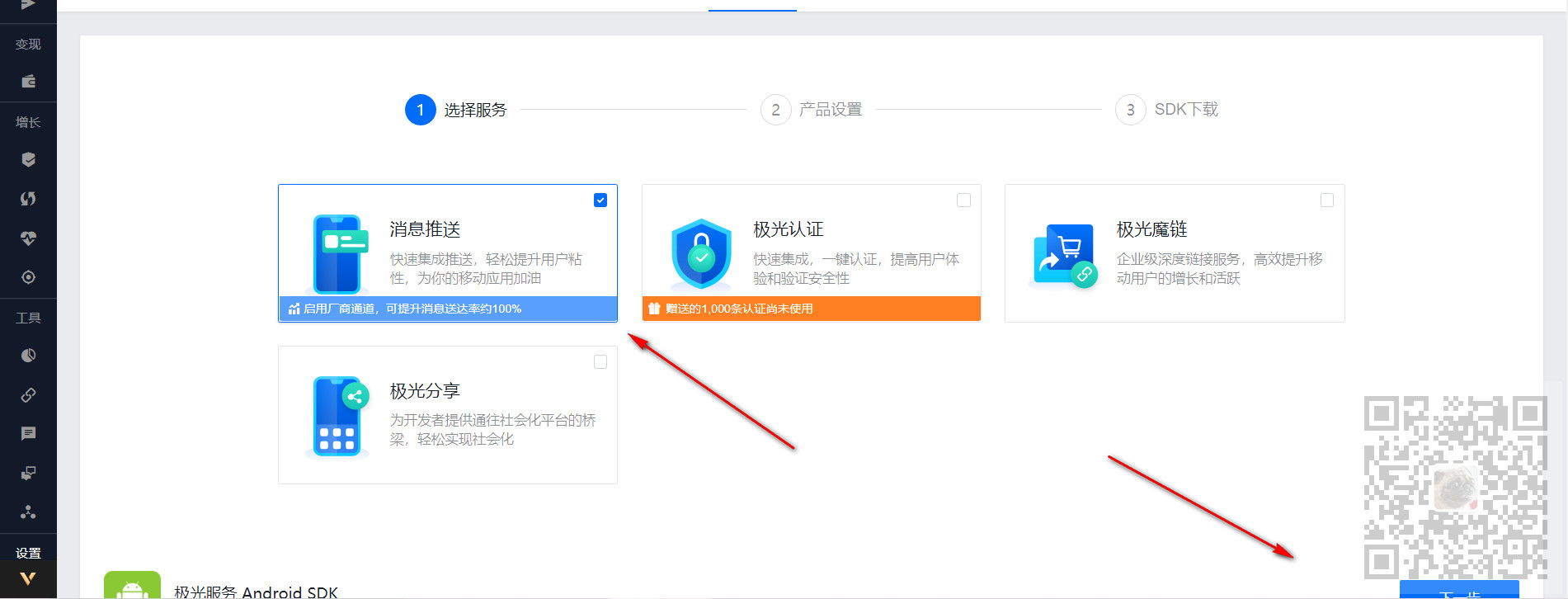Check the 极光分享 service checkbox
Screen dimensions: 1568x599
(x=600, y=362)
